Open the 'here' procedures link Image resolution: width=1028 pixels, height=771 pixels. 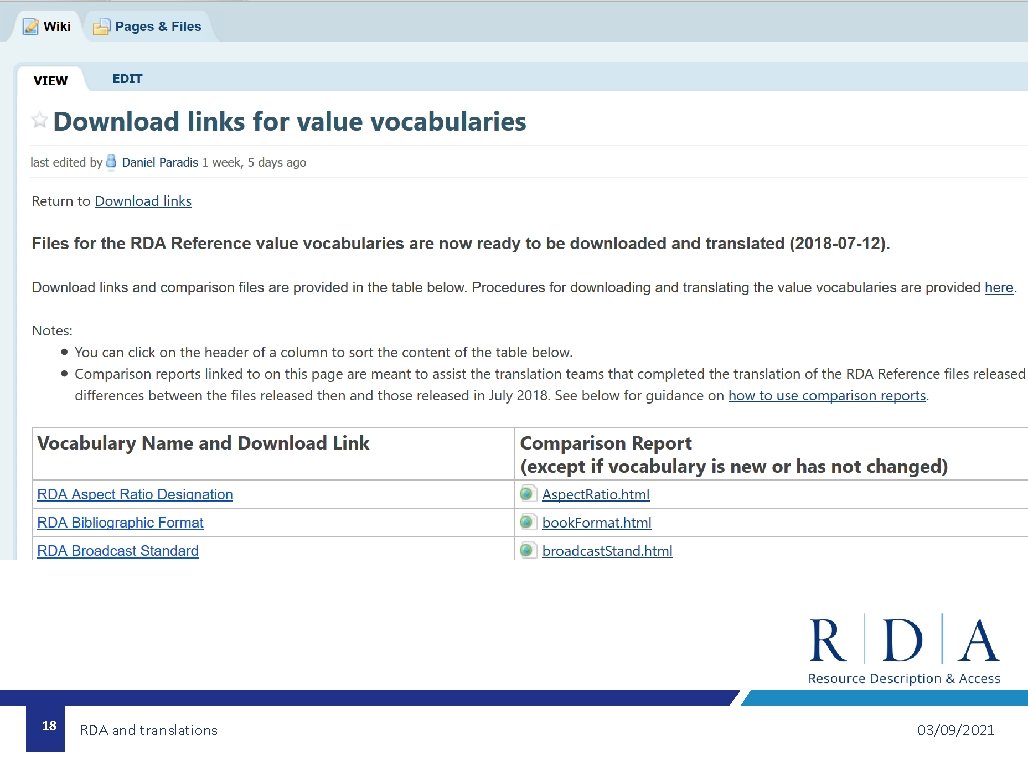pyautogui.click(x=998, y=287)
